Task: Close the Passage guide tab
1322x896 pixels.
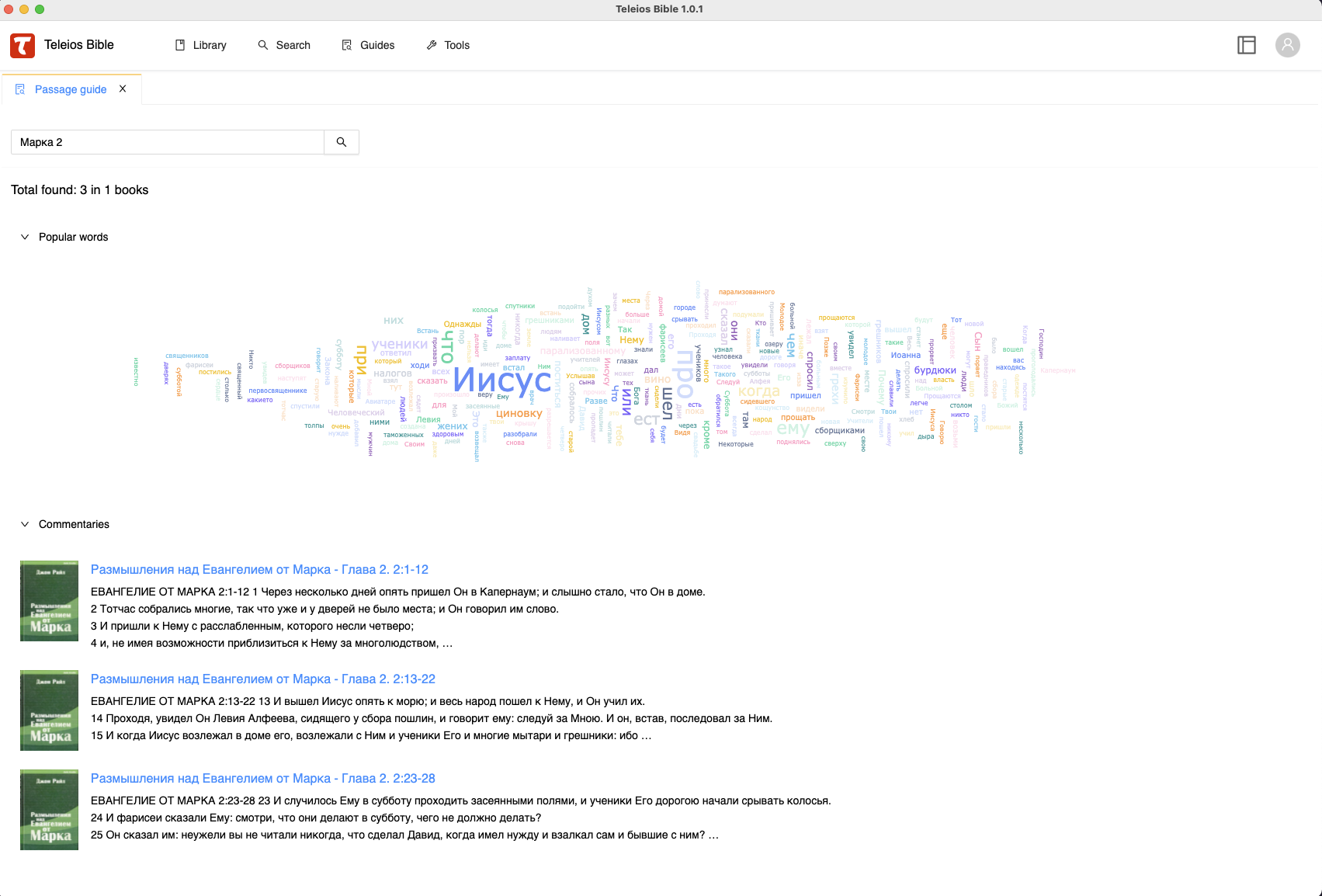Action: (123, 89)
